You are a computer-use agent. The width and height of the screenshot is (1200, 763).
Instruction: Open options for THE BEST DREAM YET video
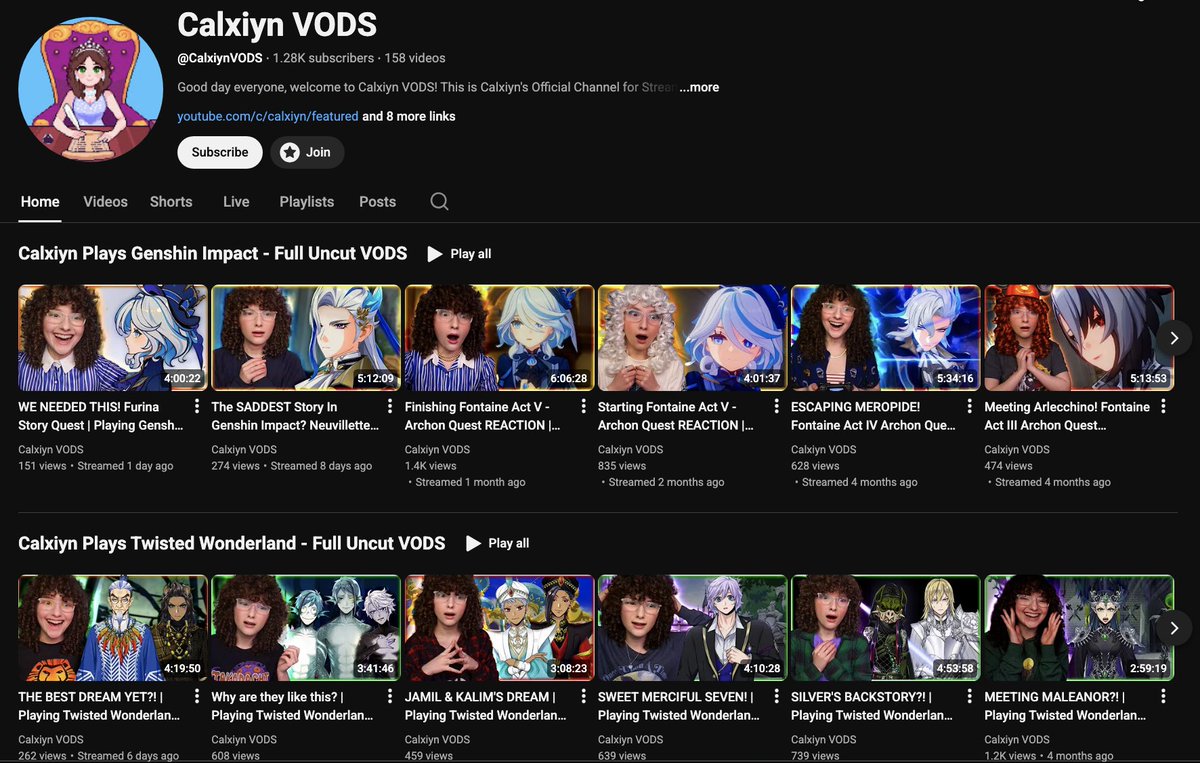tap(196, 697)
